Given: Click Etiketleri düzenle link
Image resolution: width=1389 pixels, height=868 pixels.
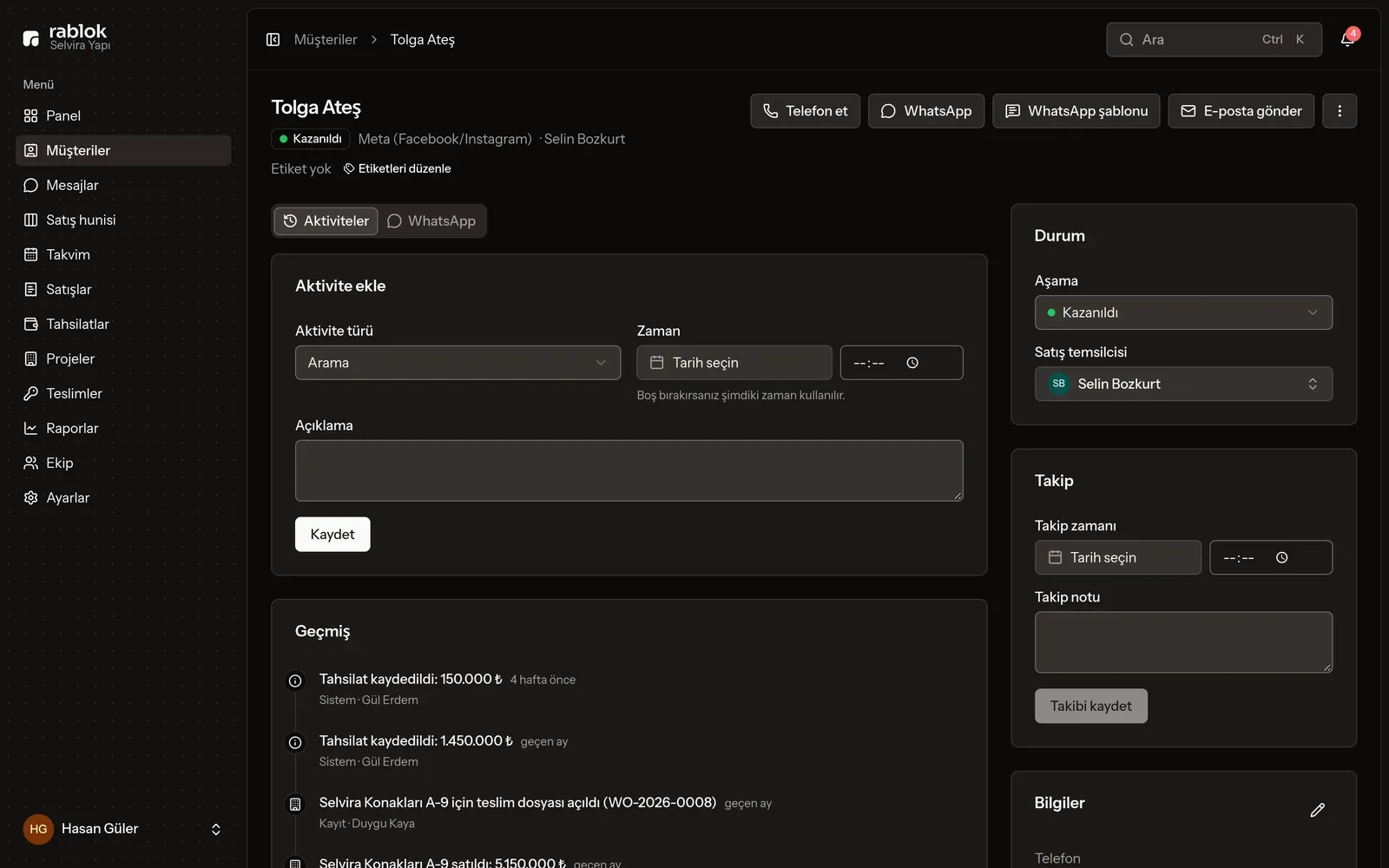Looking at the screenshot, I should click(397, 168).
